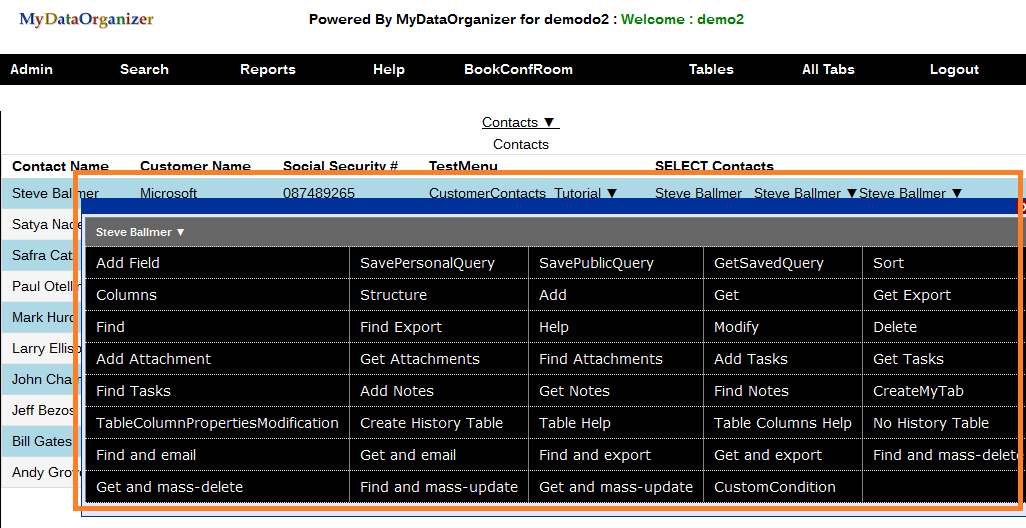Expand the Steve Ballmer menu header
The image size is (1026, 528).
tap(141, 232)
